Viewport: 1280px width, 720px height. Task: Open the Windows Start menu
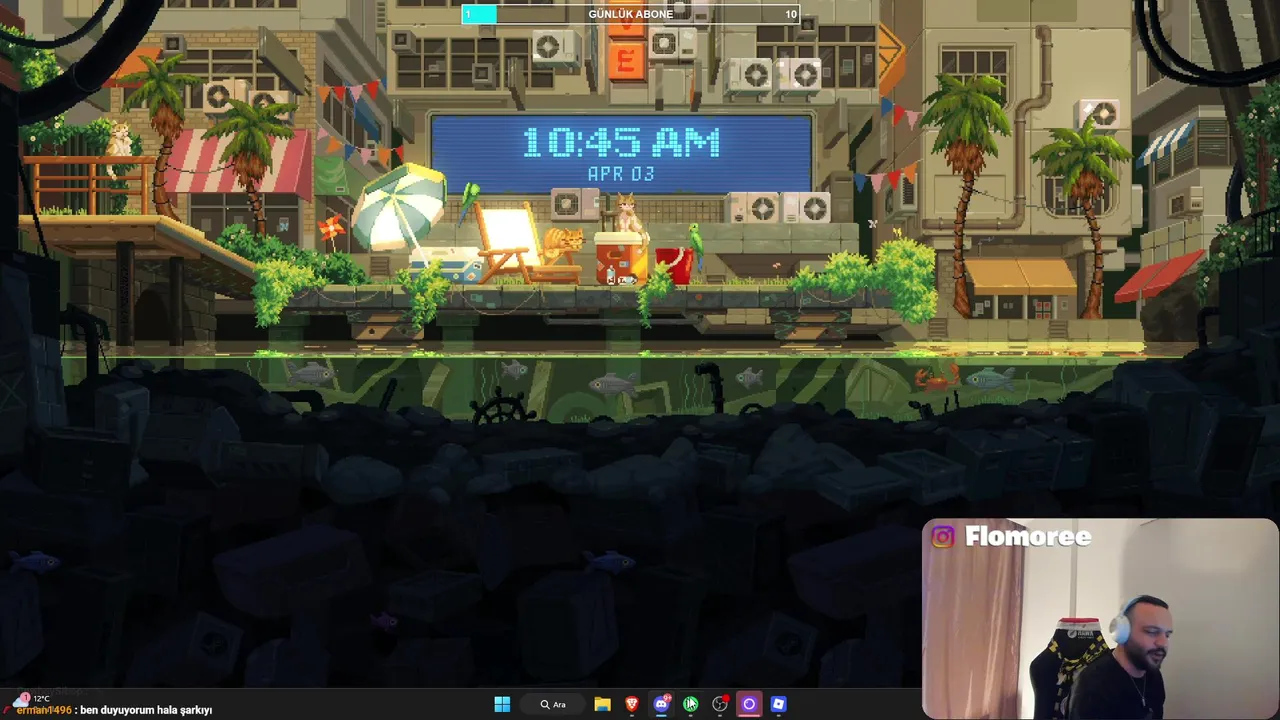502,704
